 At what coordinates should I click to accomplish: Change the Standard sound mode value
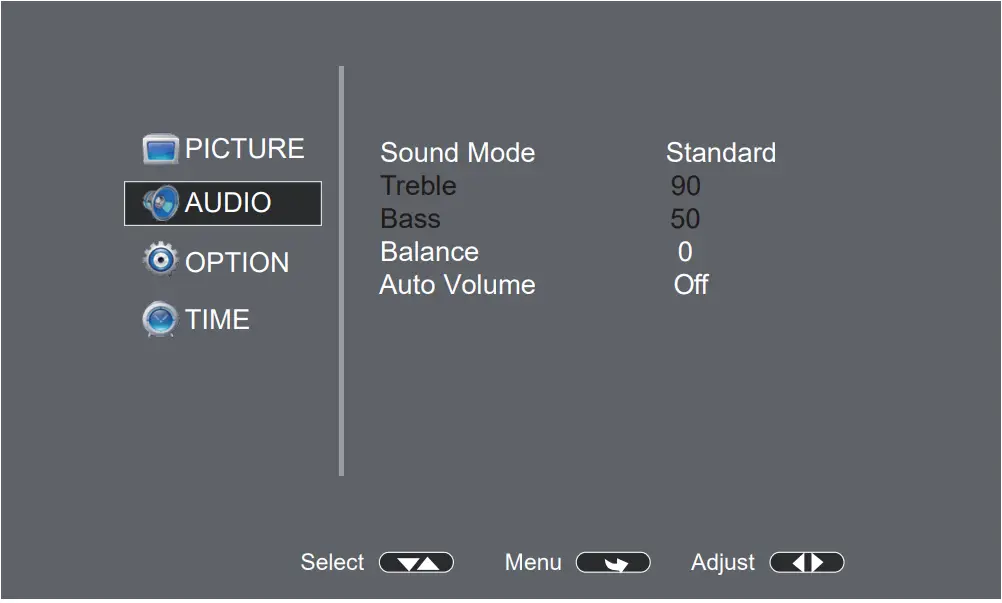point(720,153)
